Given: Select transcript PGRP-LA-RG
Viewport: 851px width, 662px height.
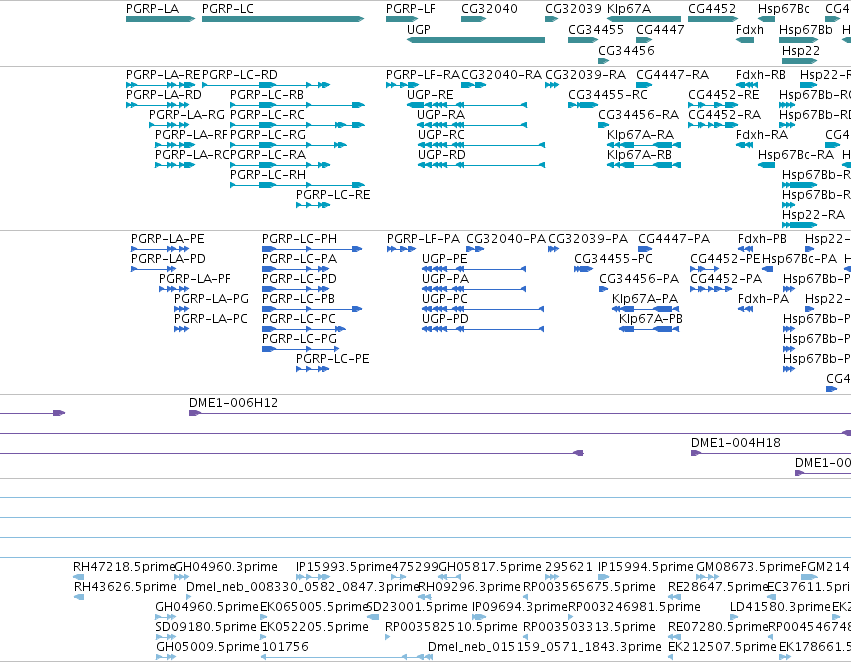Looking at the screenshot, I should click(x=187, y=115).
